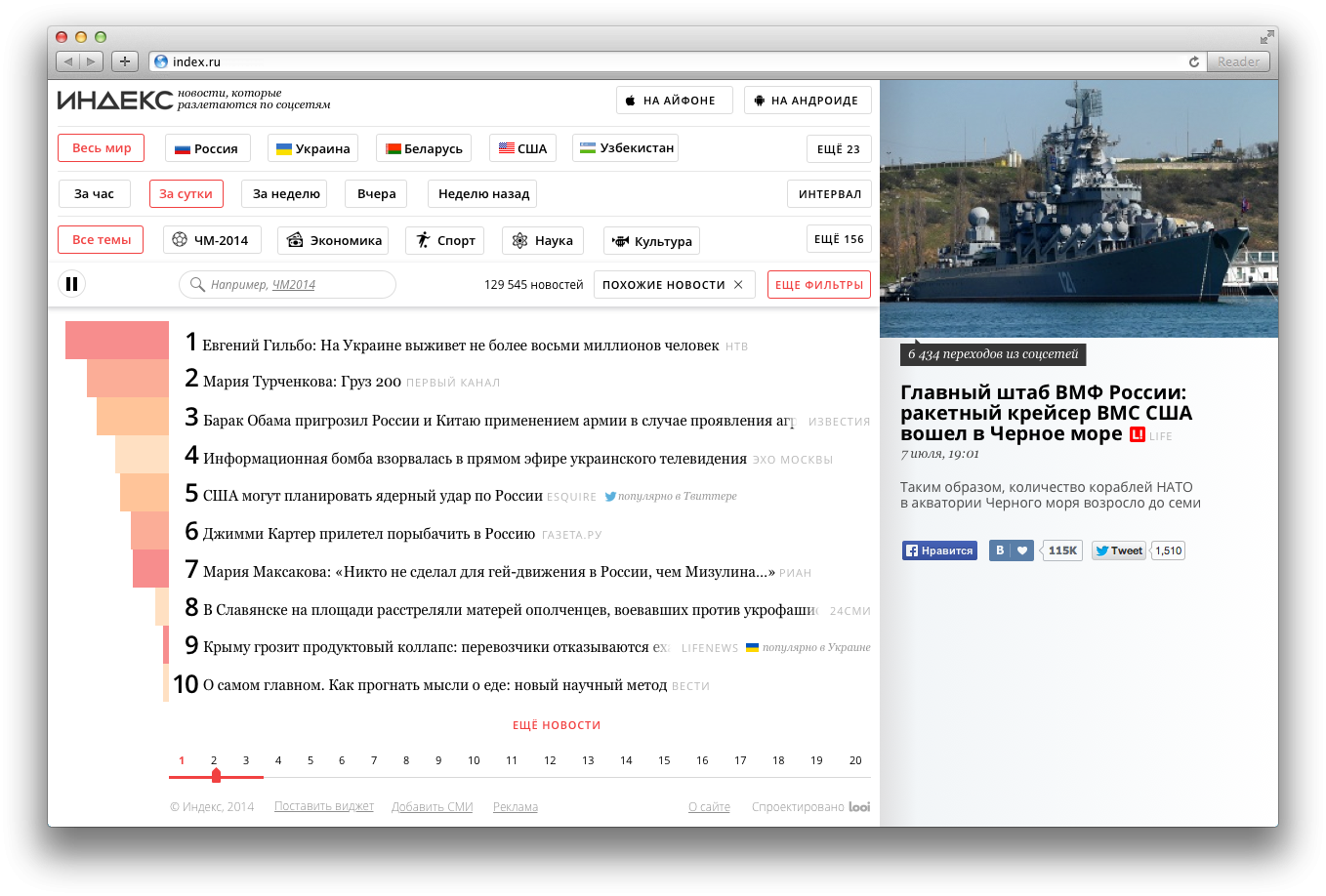1326x896 pixels.
Task: Pause the news feed auto-update
Action: coord(71,284)
